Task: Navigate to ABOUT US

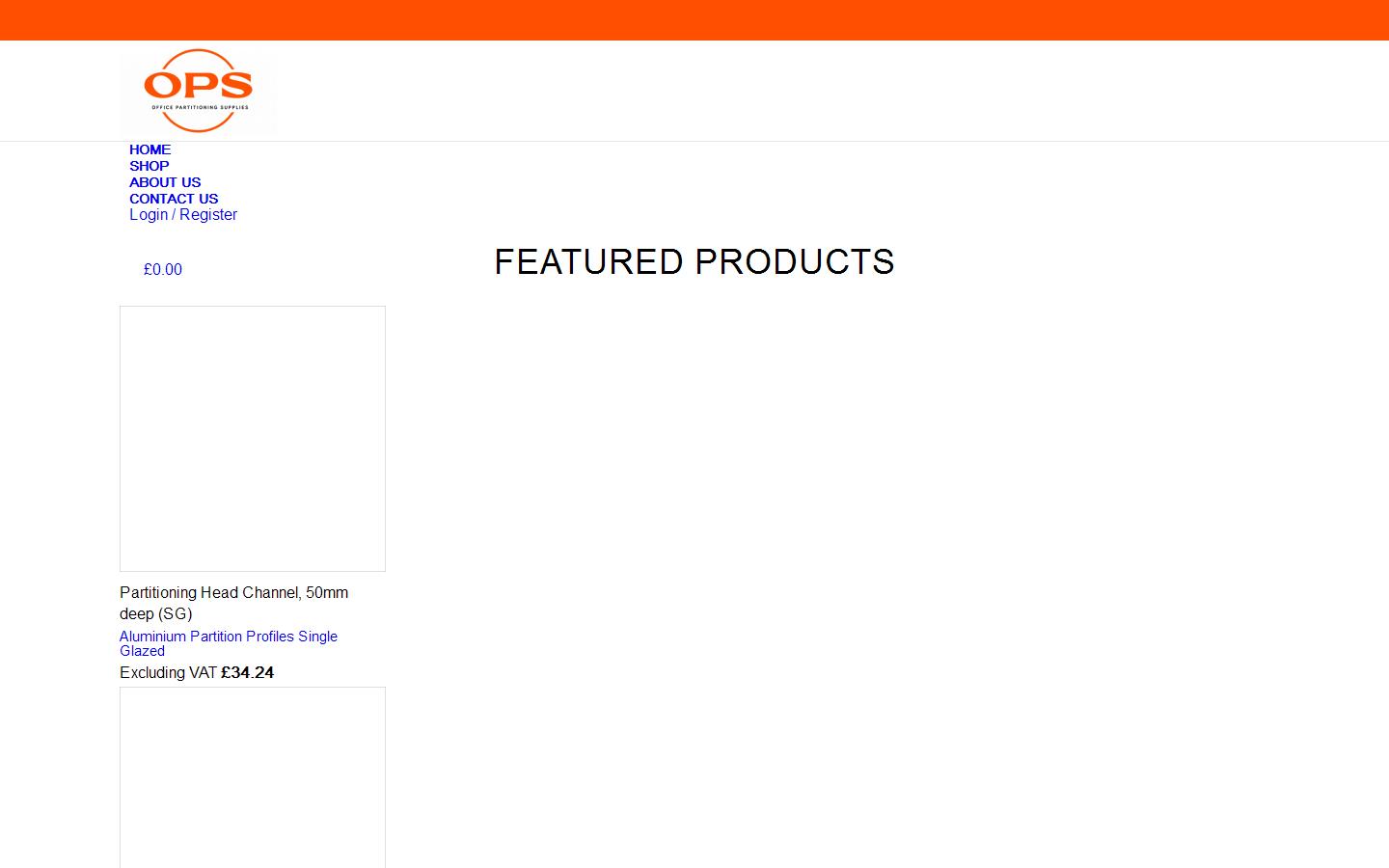Action: point(165,182)
